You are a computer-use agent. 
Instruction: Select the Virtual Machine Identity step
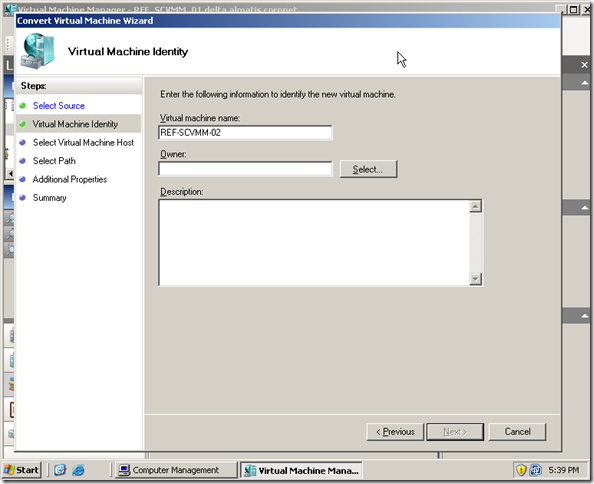(75, 124)
